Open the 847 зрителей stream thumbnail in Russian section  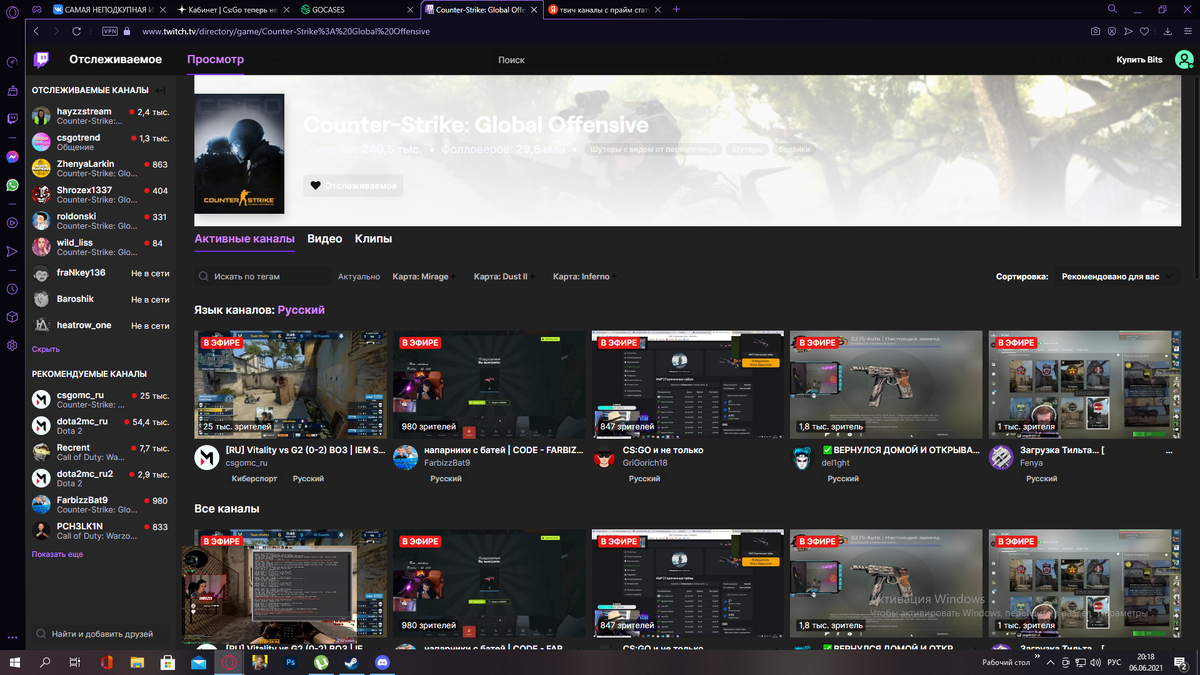pyautogui.click(x=687, y=385)
